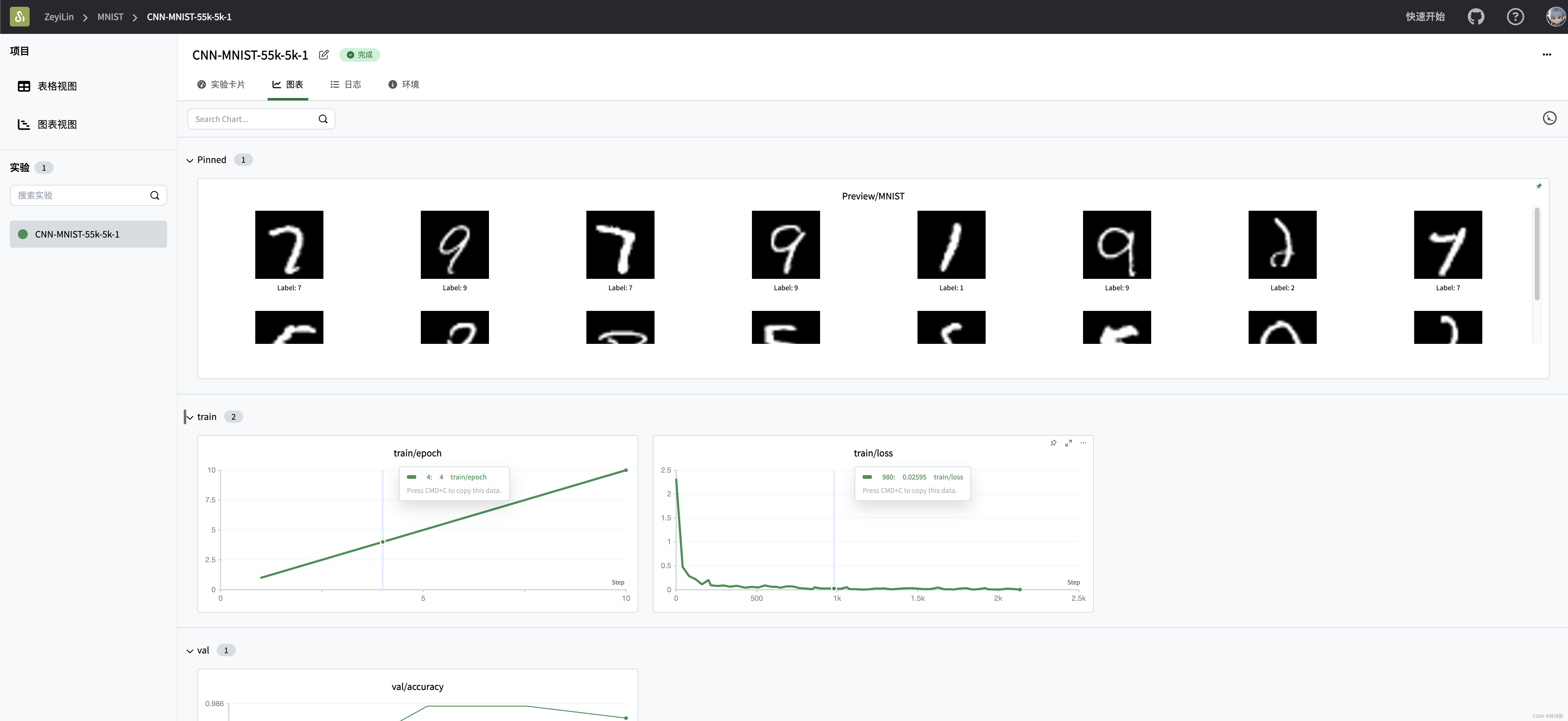Image resolution: width=1568 pixels, height=721 pixels.
Task: Open the experiment more options menu
Action: 1547,55
